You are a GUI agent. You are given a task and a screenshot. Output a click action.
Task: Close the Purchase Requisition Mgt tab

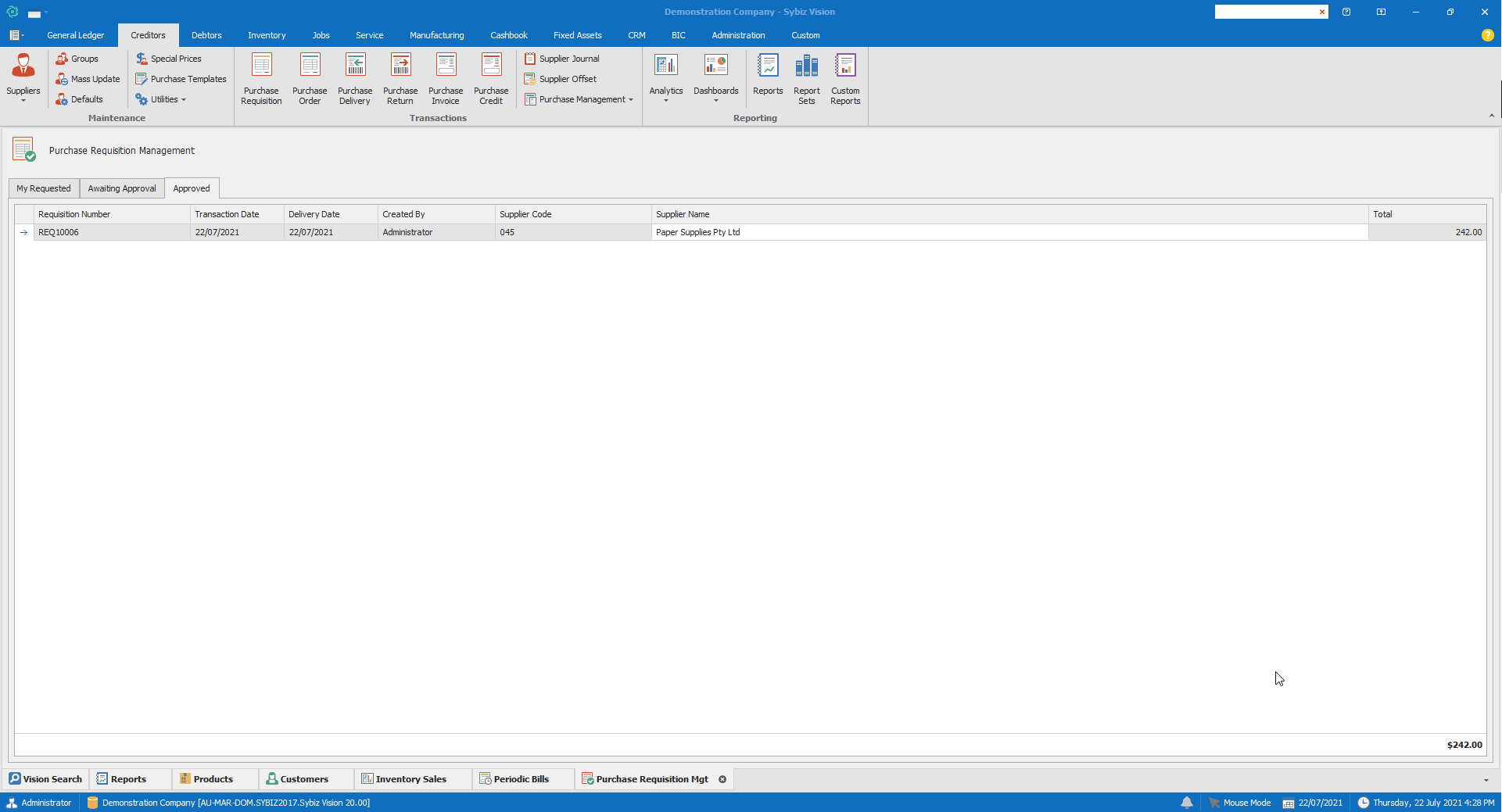point(722,779)
